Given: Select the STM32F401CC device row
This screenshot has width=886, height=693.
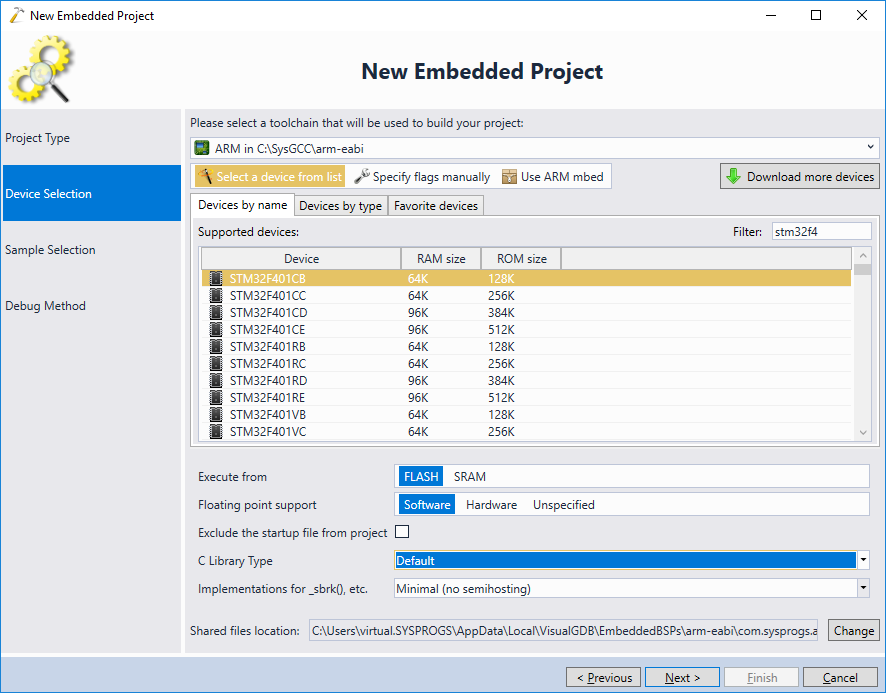Looking at the screenshot, I should [x=526, y=296].
